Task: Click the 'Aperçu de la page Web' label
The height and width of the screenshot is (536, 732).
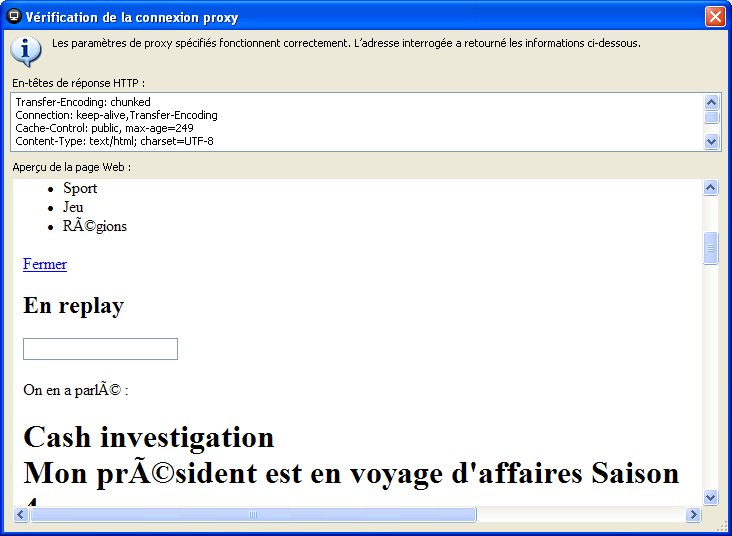Action: pyautogui.click(x=71, y=167)
